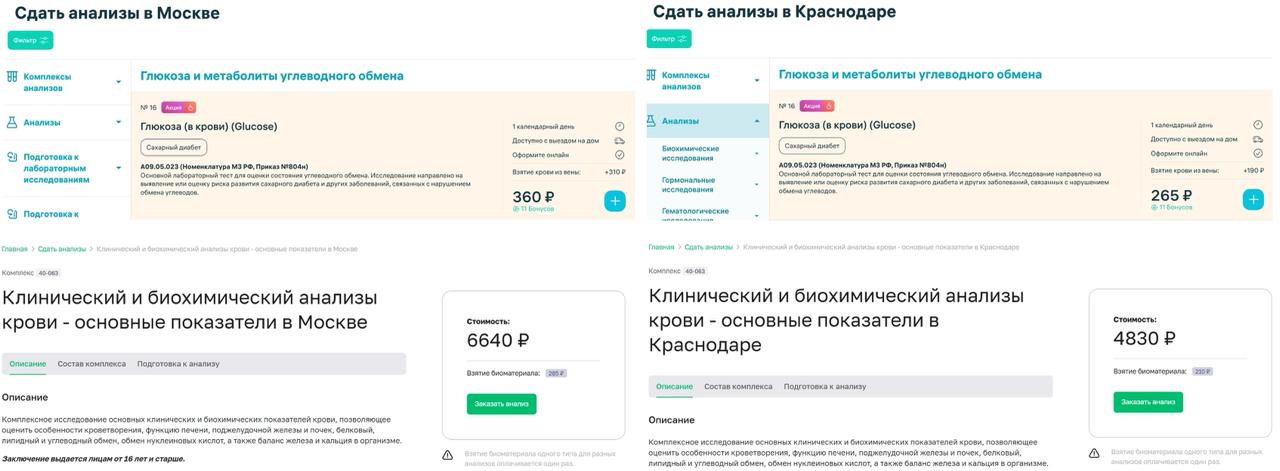Click the checkmark icon next to Оформите онлайн in Moscow card
This screenshot has width=1280, height=471.
point(620,155)
